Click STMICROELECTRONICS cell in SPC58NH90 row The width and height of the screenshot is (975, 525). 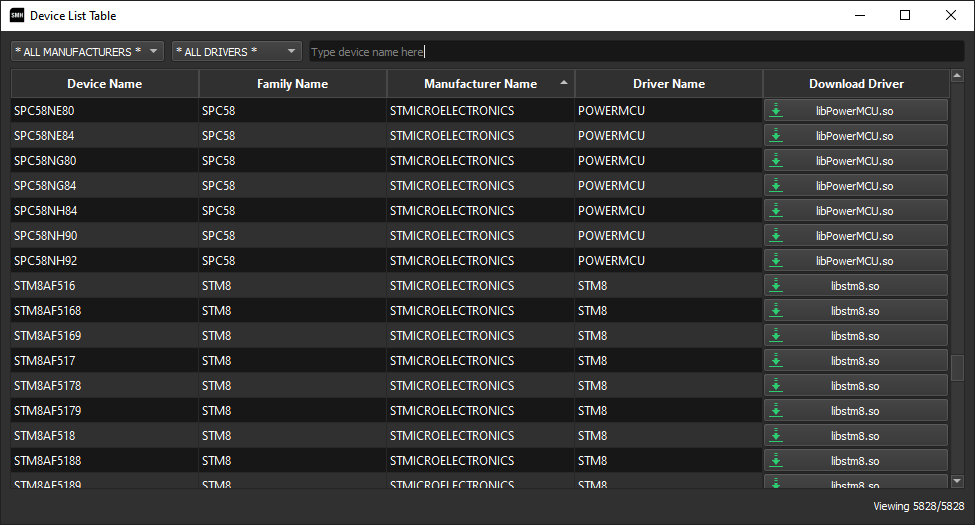point(481,236)
